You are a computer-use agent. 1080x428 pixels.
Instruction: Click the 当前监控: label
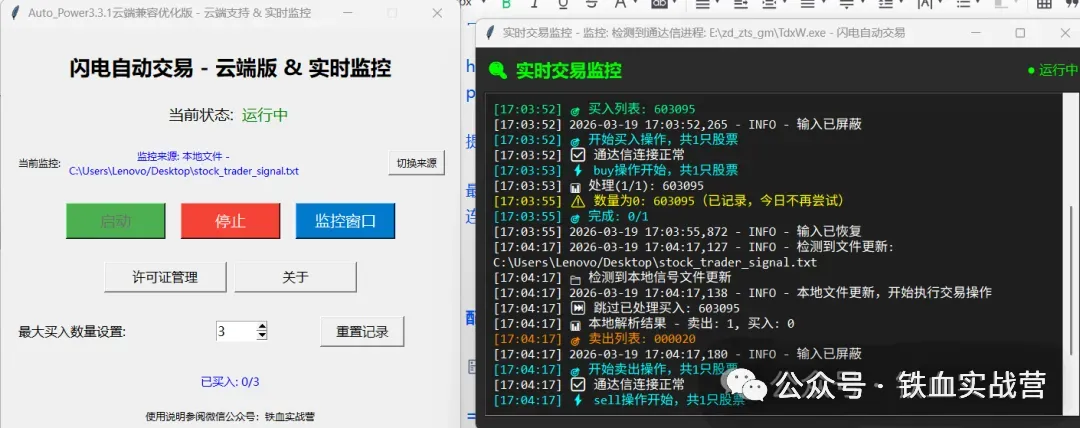tap(39, 164)
